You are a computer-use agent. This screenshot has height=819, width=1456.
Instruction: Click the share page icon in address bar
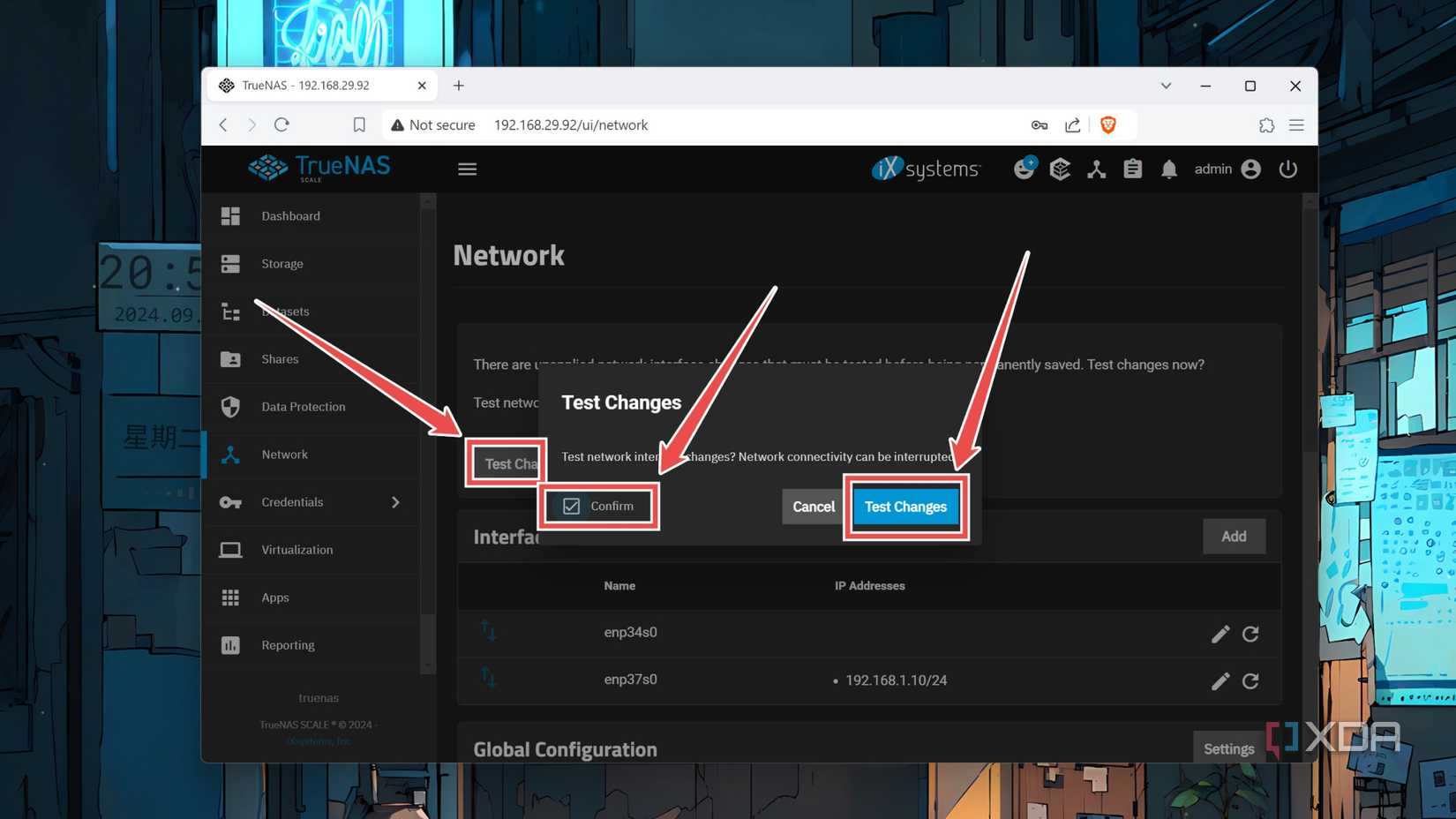click(1073, 125)
